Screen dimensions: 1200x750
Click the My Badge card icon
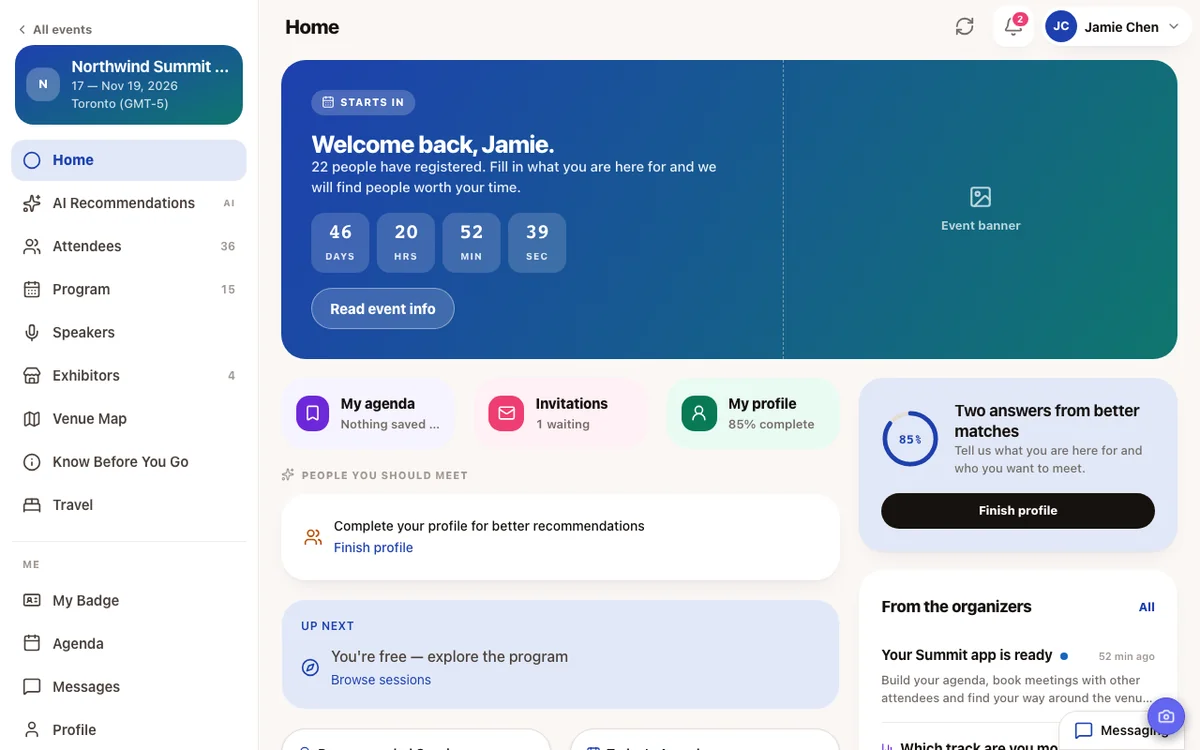[x=32, y=600]
